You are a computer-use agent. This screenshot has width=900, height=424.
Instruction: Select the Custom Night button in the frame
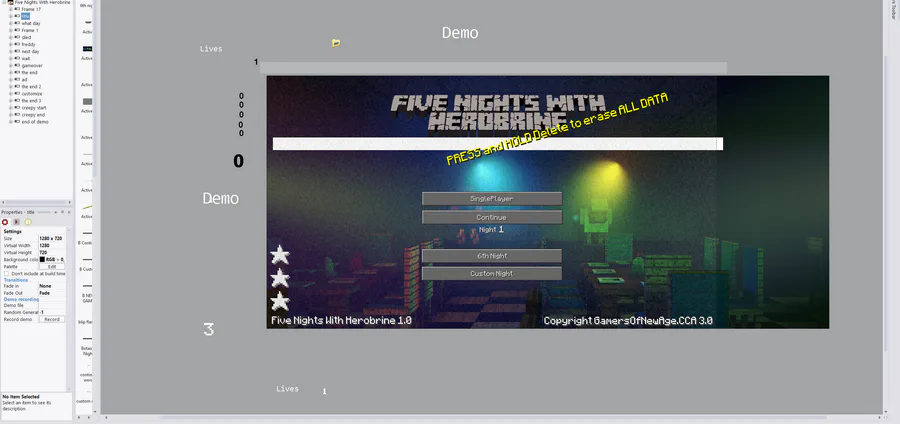pyautogui.click(x=492, y=274)
